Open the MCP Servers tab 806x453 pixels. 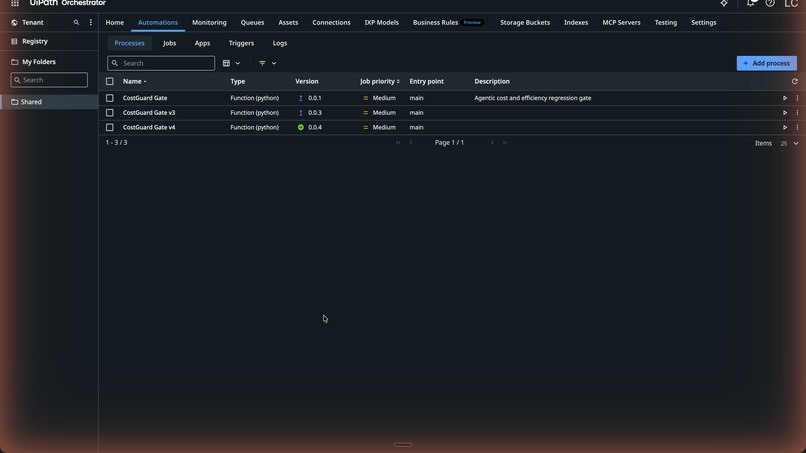pyautogui.click(x=621, y=23)
